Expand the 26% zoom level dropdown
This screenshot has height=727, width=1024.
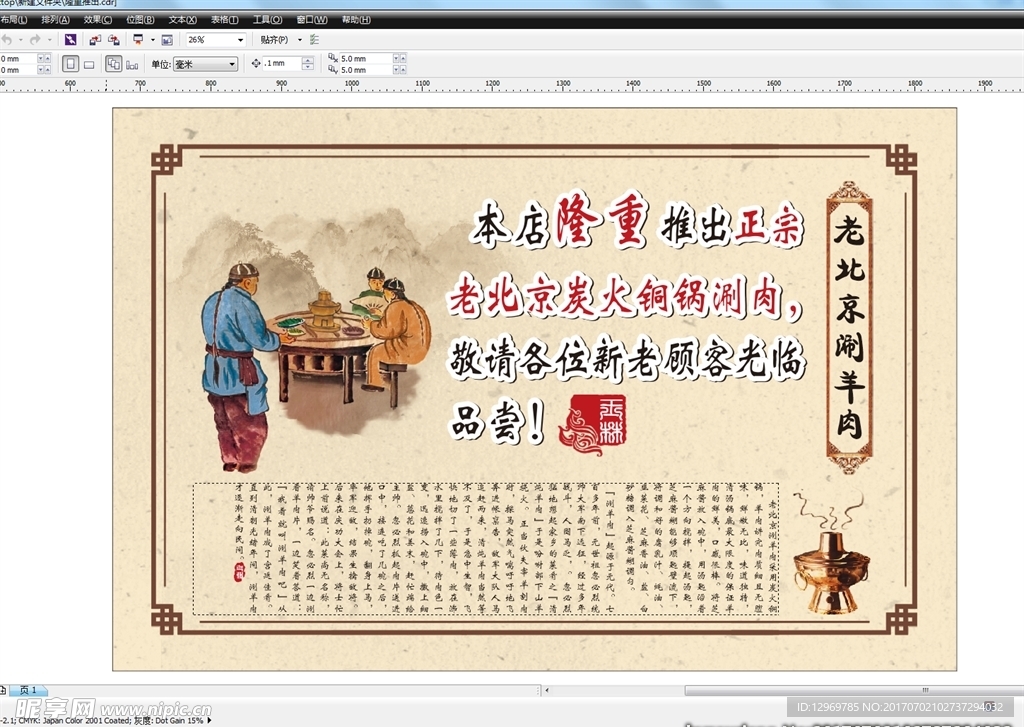pyautogui.click(x=241, y=40)
